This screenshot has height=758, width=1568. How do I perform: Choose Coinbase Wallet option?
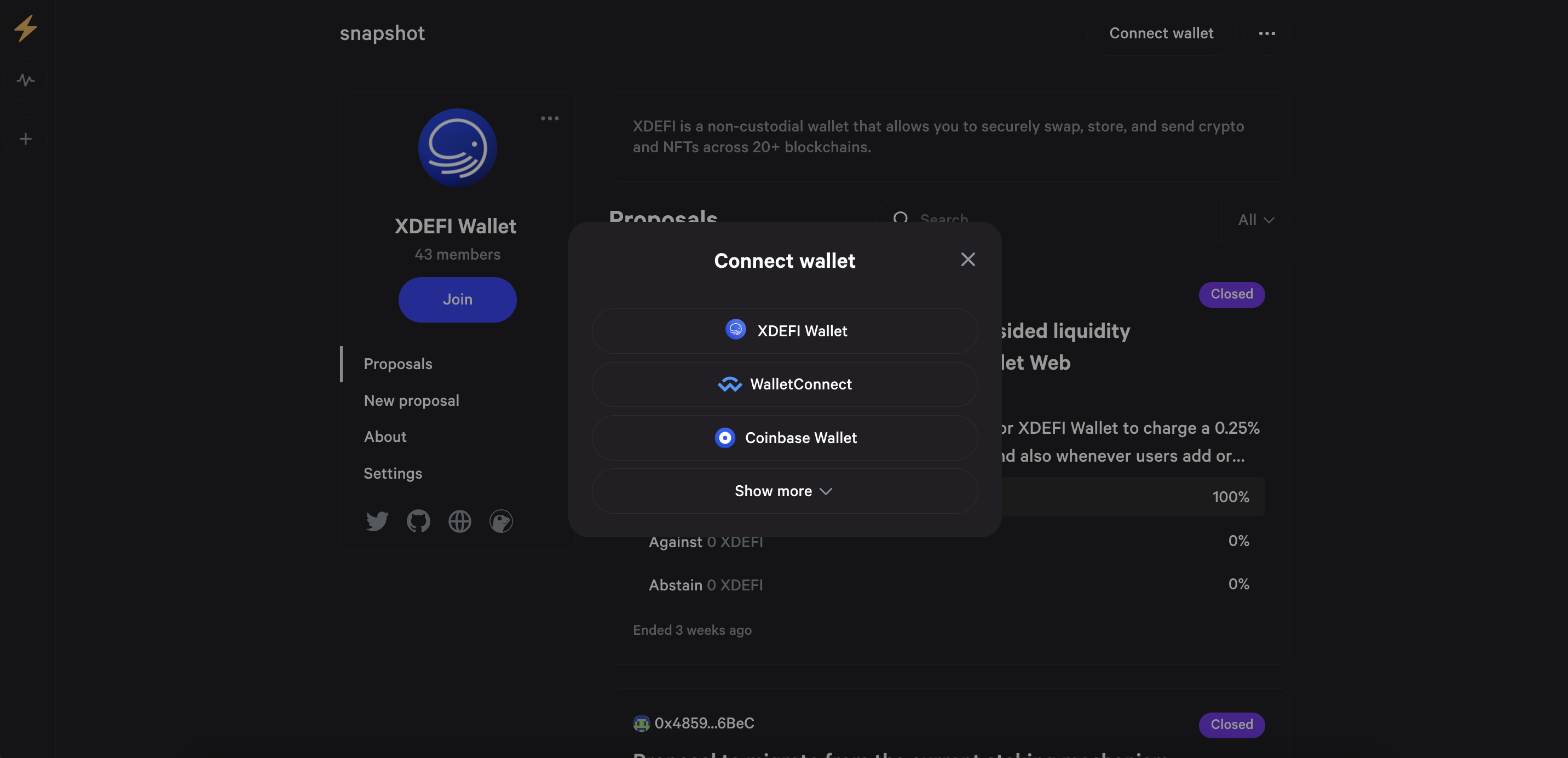(x=785, y=438)
